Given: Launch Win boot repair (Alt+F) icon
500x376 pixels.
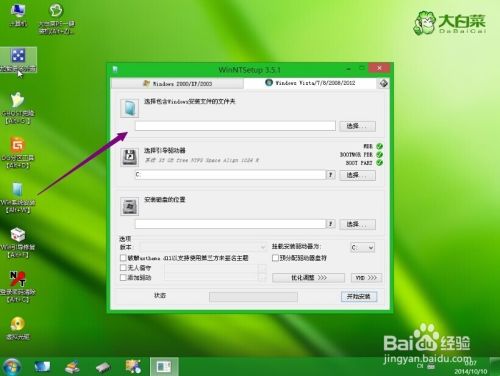Looking at the screenshot, I should tap(18, 242).
